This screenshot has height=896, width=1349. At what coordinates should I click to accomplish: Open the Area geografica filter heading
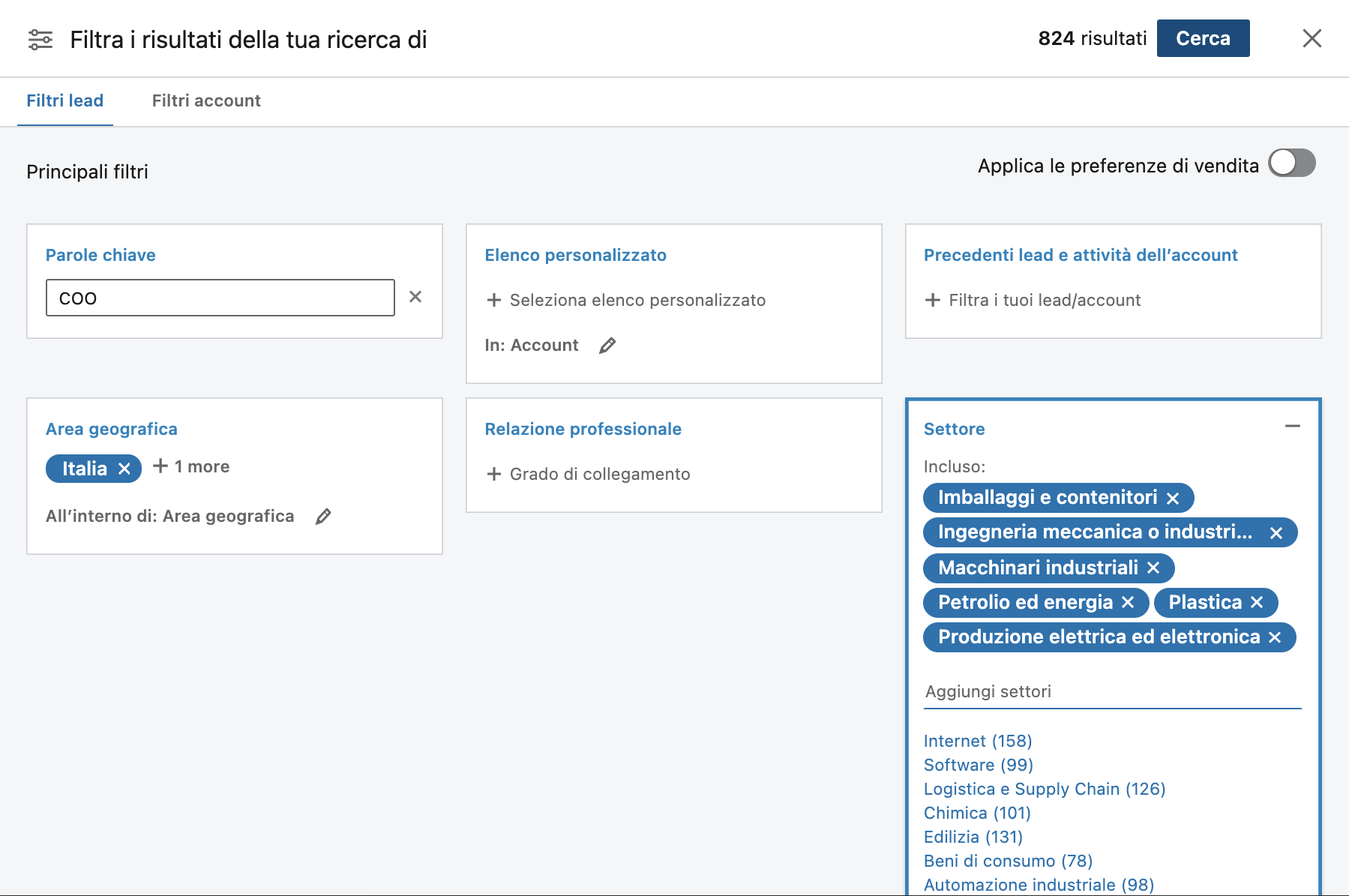[x=112, y=429]
